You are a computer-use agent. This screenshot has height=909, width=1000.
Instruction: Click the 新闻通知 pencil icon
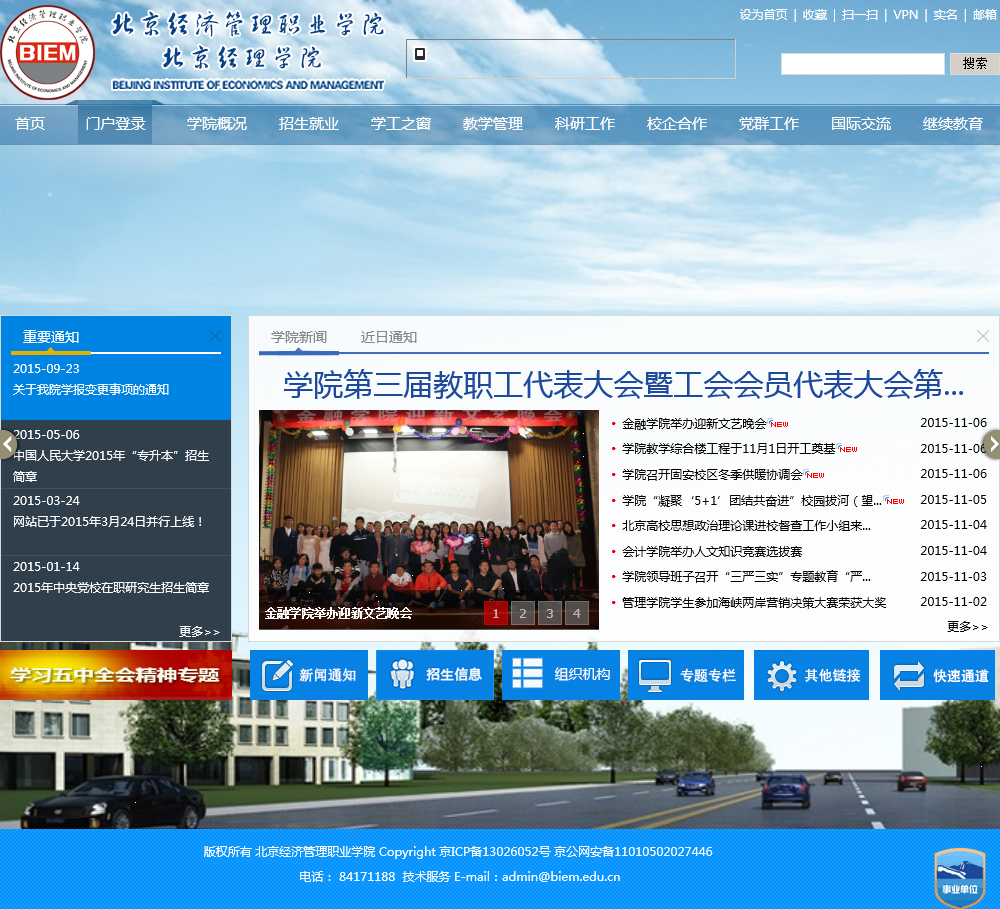coord(277,675)
